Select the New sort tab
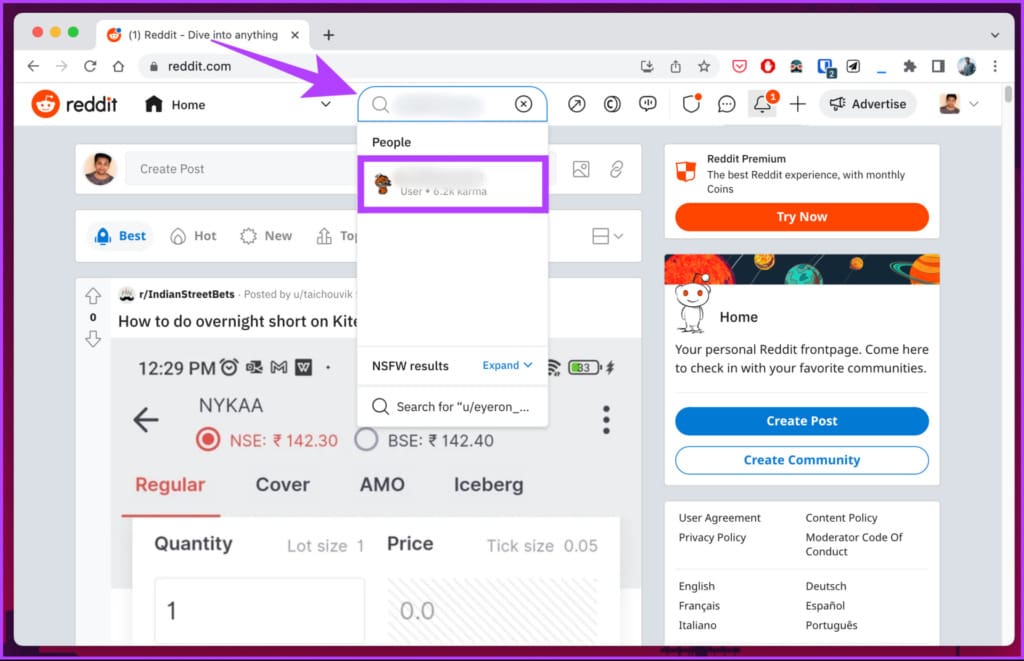 coord(266,236)
